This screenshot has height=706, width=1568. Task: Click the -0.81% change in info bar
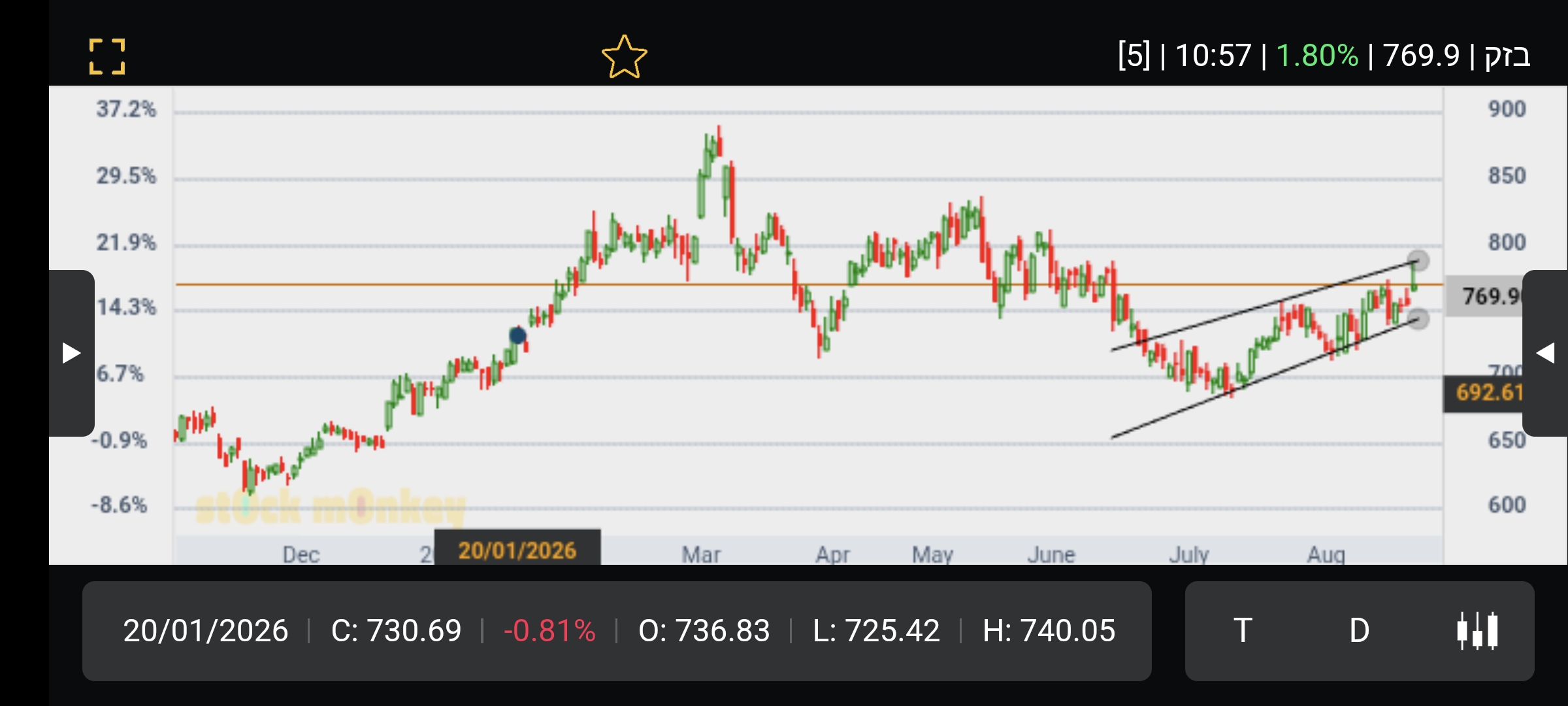tap(549, 631)
